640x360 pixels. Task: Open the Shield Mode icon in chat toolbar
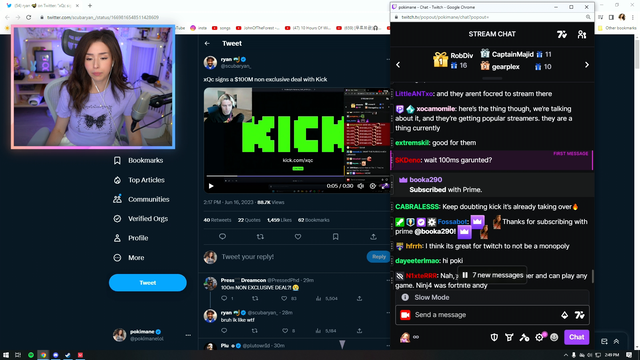point(494,337)
